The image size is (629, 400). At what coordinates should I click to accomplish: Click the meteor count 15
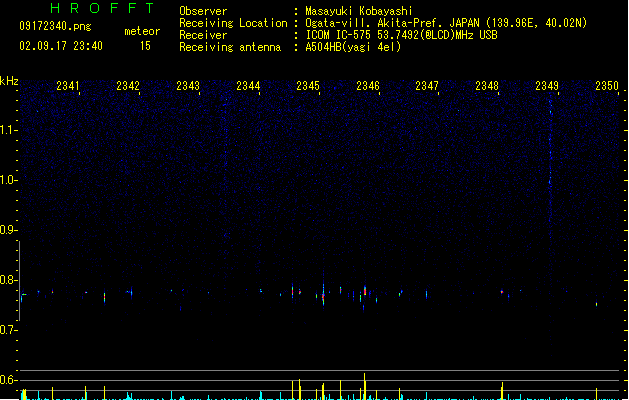pos(145,46)
